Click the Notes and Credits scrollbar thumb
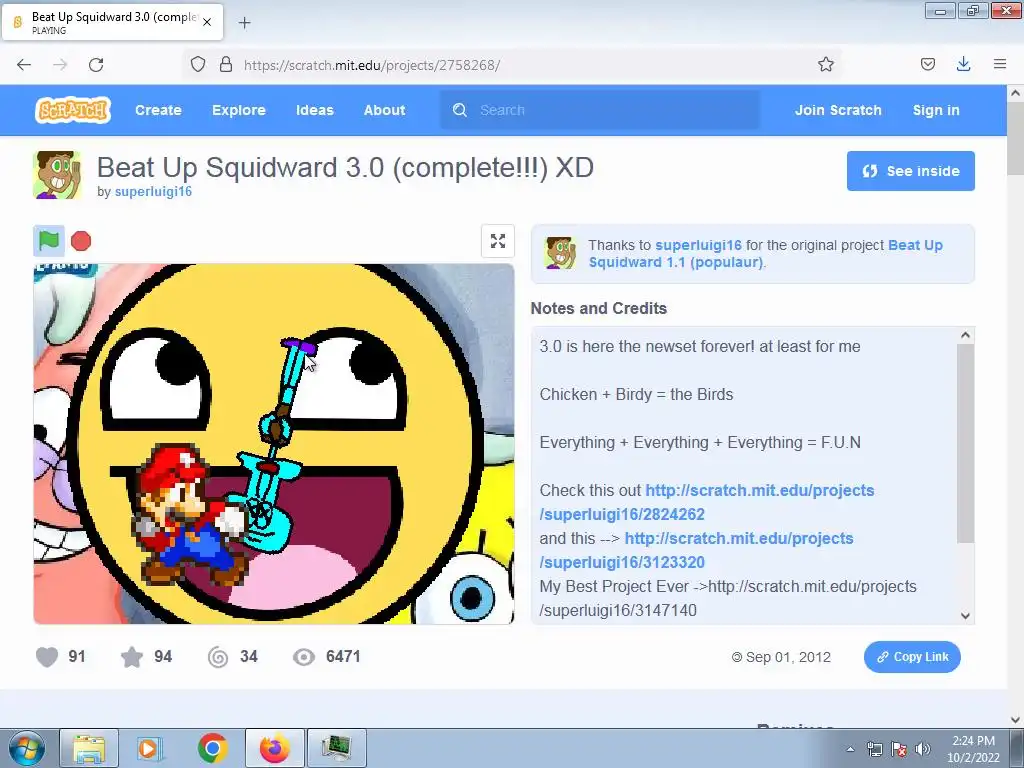Viewport: 1024px width, 768px height. coord(965,443)
